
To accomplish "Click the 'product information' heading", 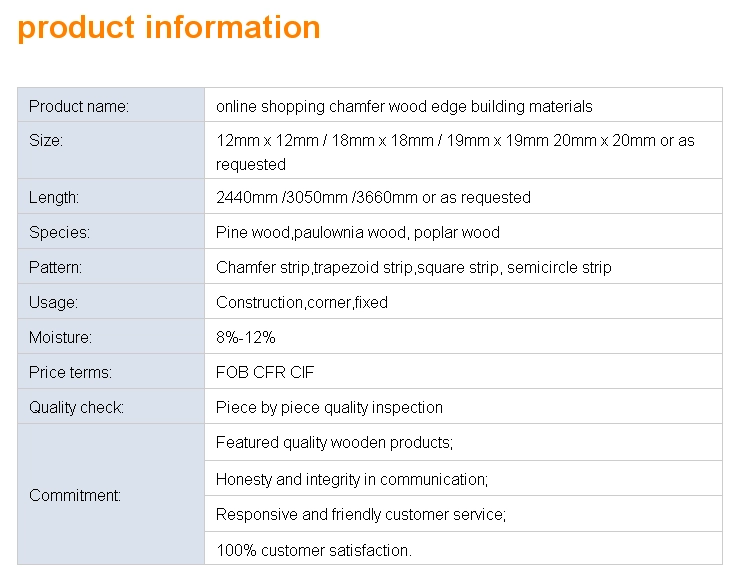I will point(168,28).
